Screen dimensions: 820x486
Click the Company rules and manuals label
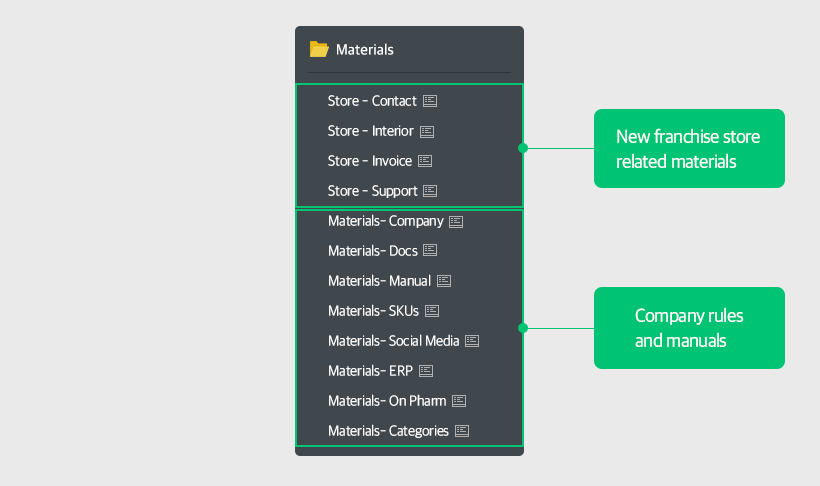689,328
